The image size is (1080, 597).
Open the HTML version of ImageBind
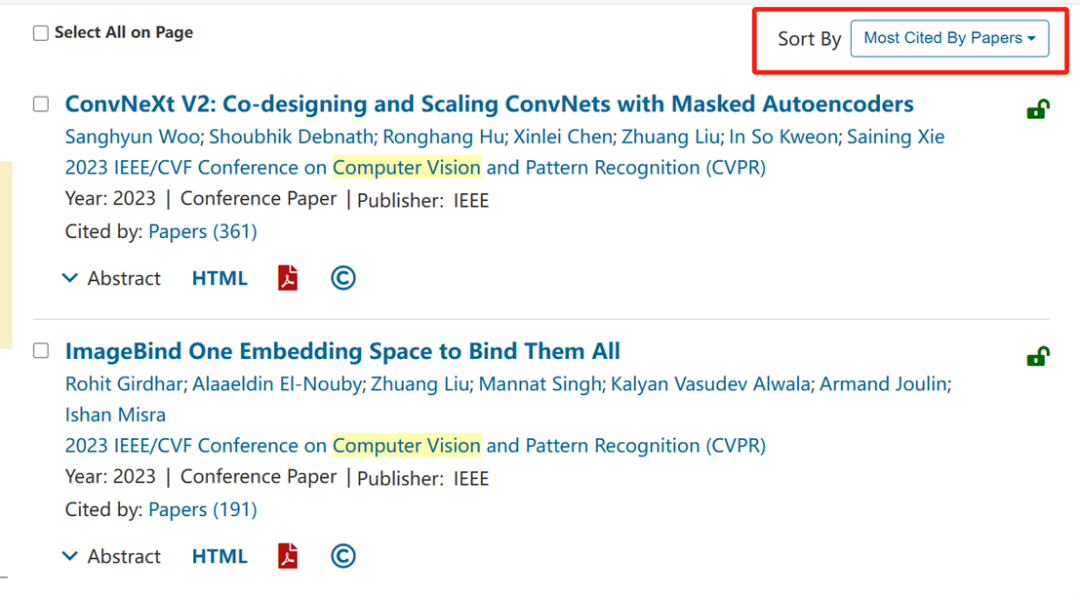[219, 556]
